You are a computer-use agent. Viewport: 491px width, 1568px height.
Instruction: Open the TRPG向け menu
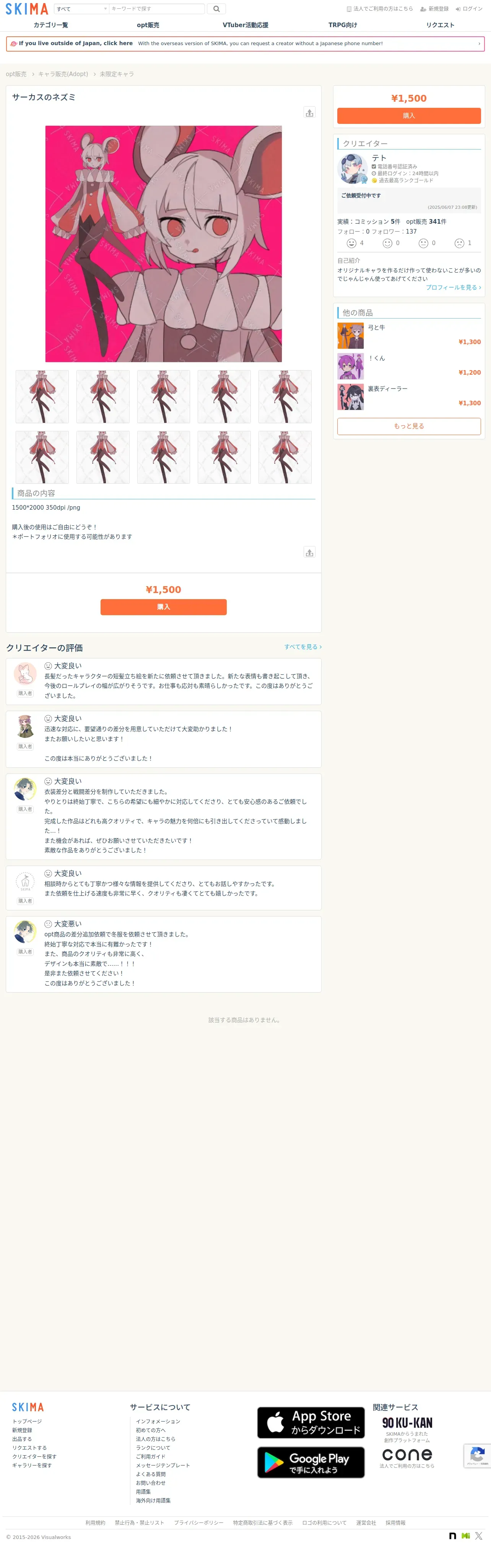tap(343, 25)
